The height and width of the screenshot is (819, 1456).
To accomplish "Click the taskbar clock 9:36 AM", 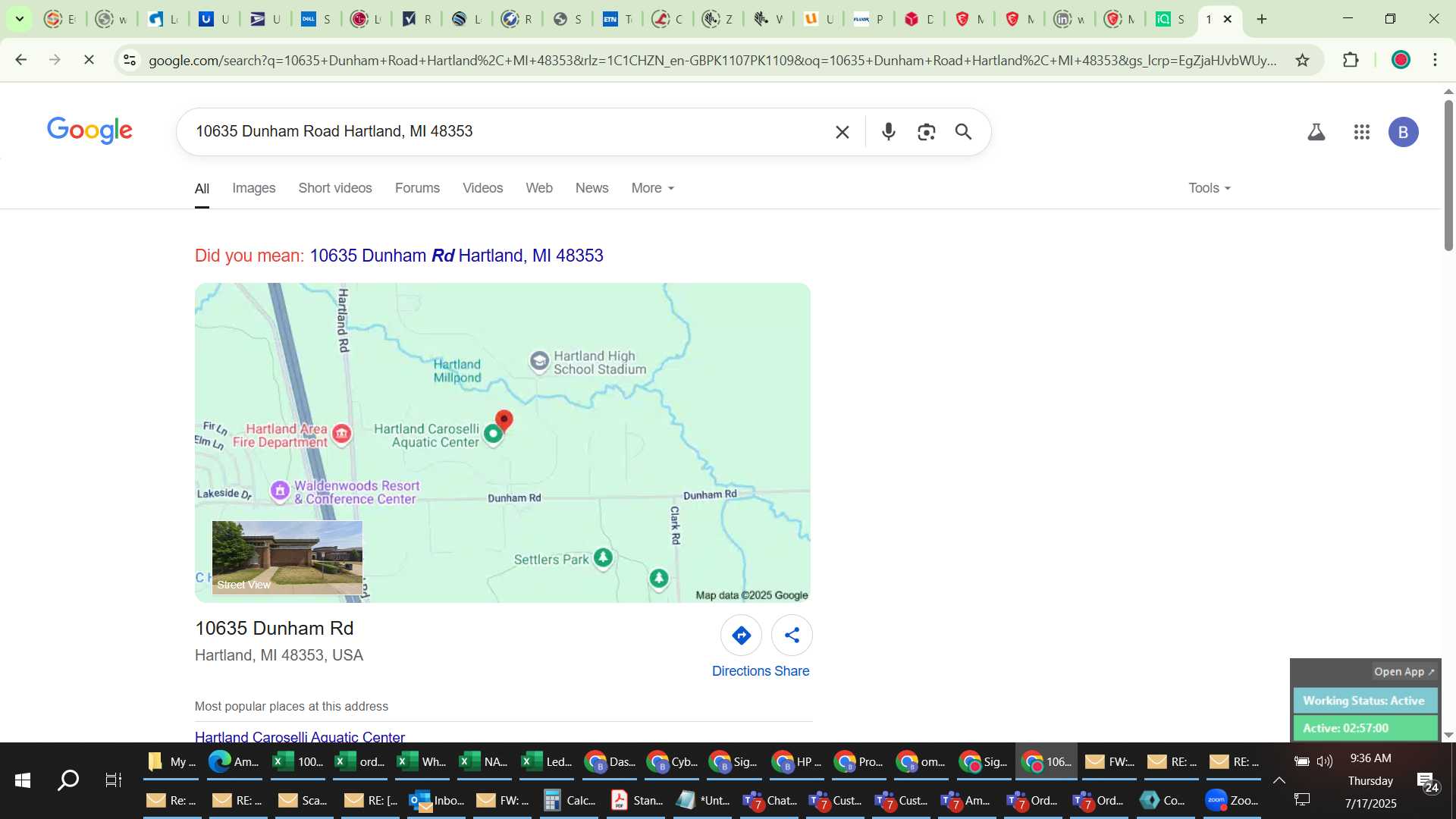I will pos(1370,758).
